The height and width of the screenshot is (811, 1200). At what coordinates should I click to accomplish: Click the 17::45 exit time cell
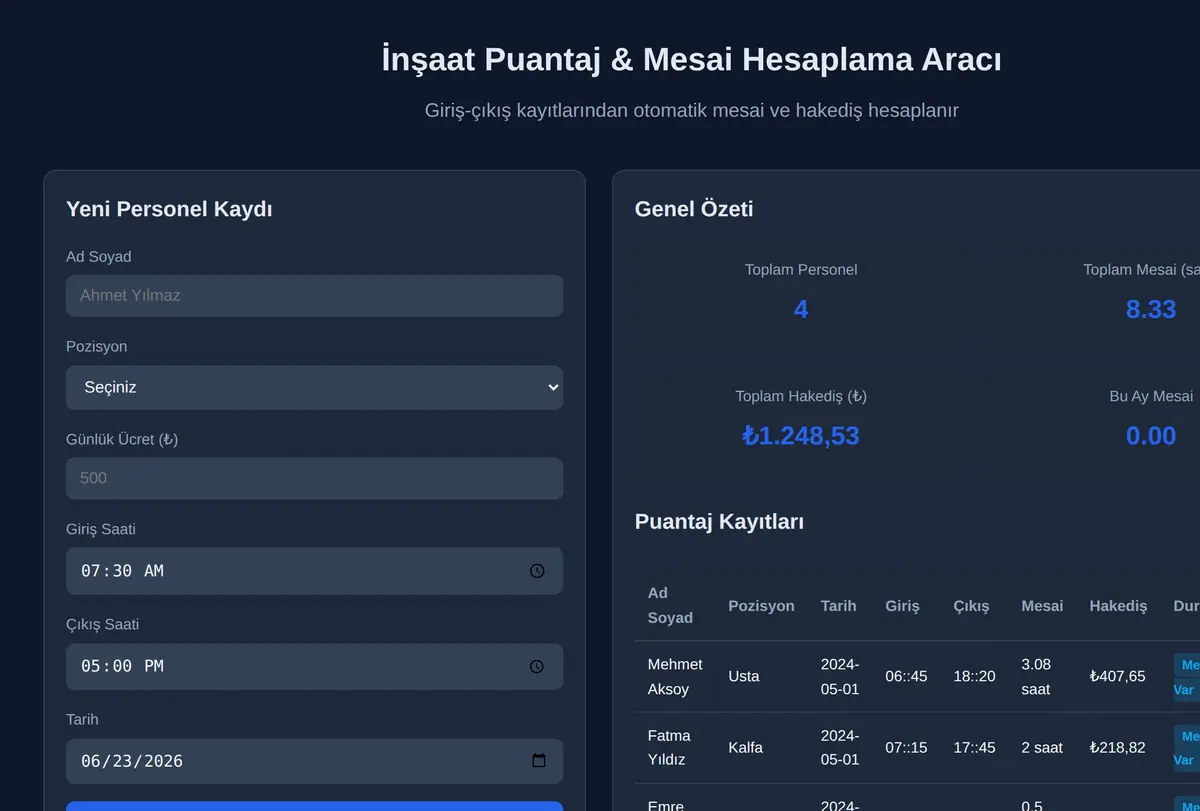[x=974, y=748]
